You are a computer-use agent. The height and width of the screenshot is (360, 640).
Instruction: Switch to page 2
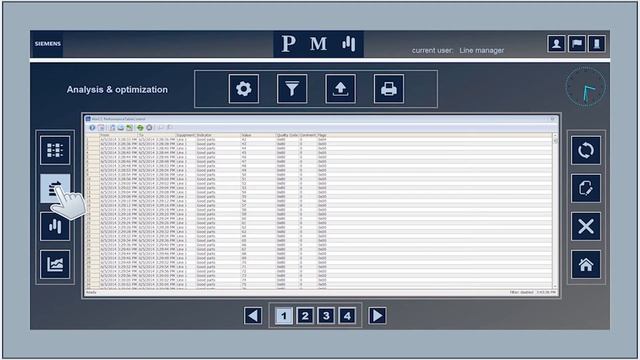point(305,316)
